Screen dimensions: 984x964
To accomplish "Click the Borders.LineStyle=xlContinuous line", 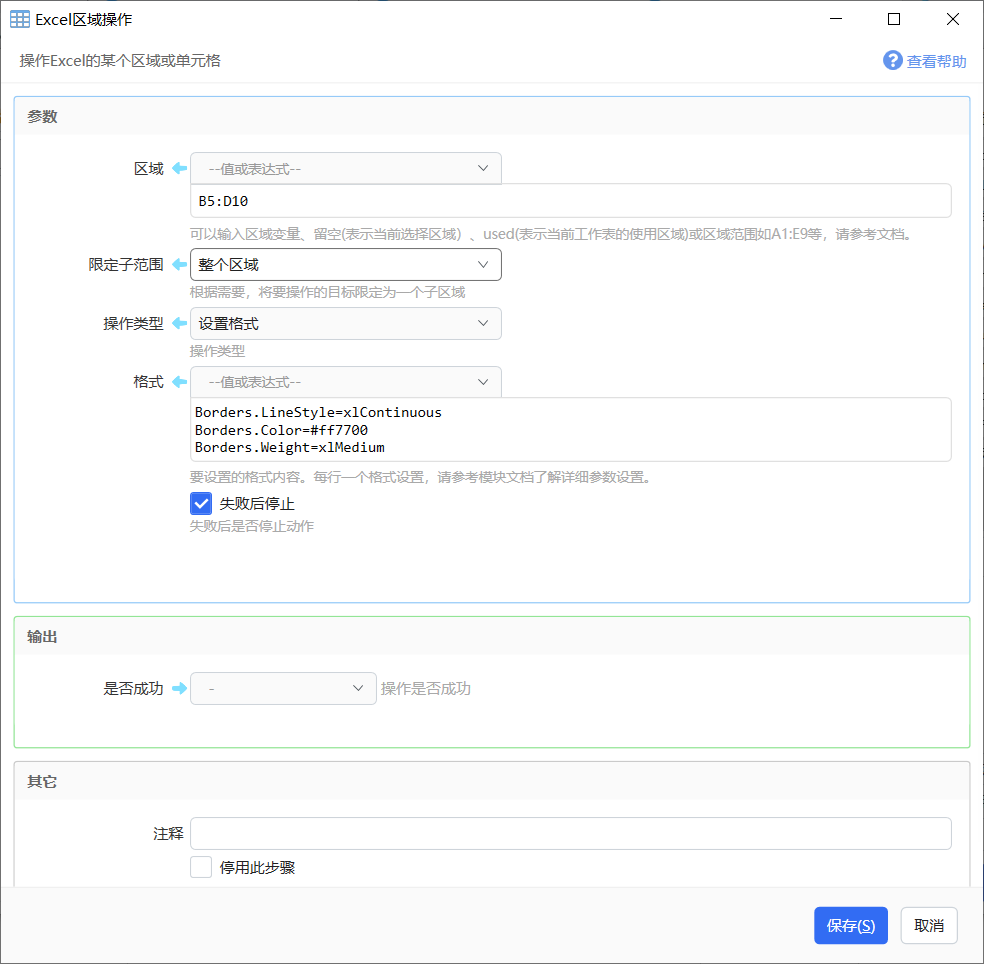I will pyautogui.click(x=318, y=412).
